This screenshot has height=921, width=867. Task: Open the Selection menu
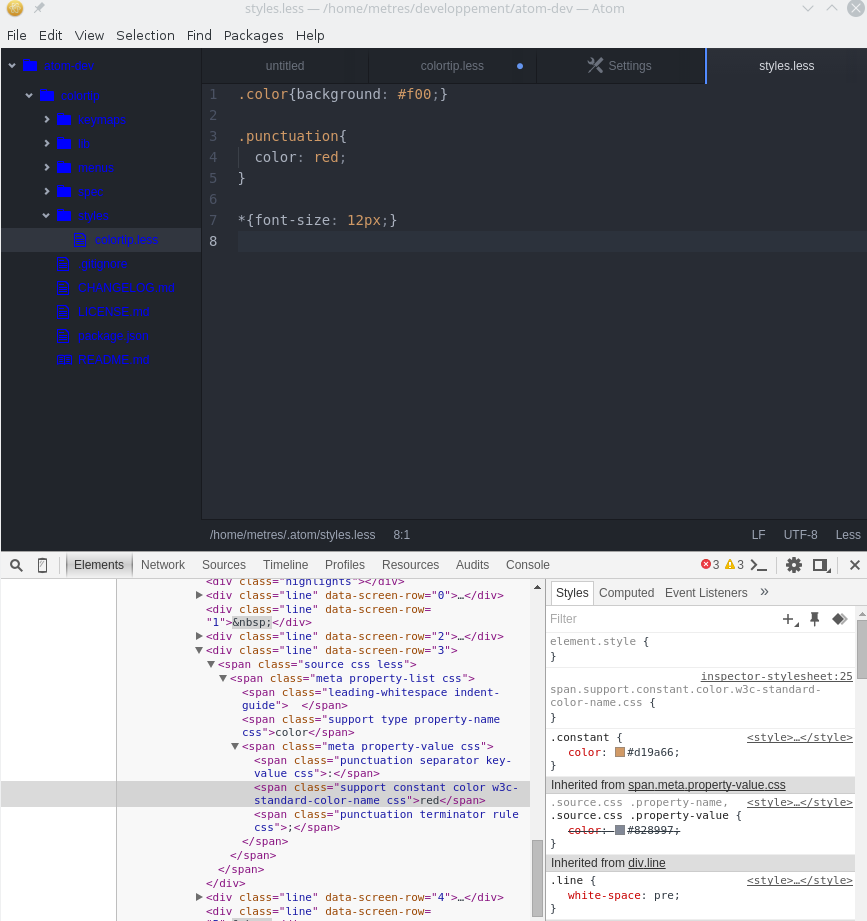click(145, 35)
